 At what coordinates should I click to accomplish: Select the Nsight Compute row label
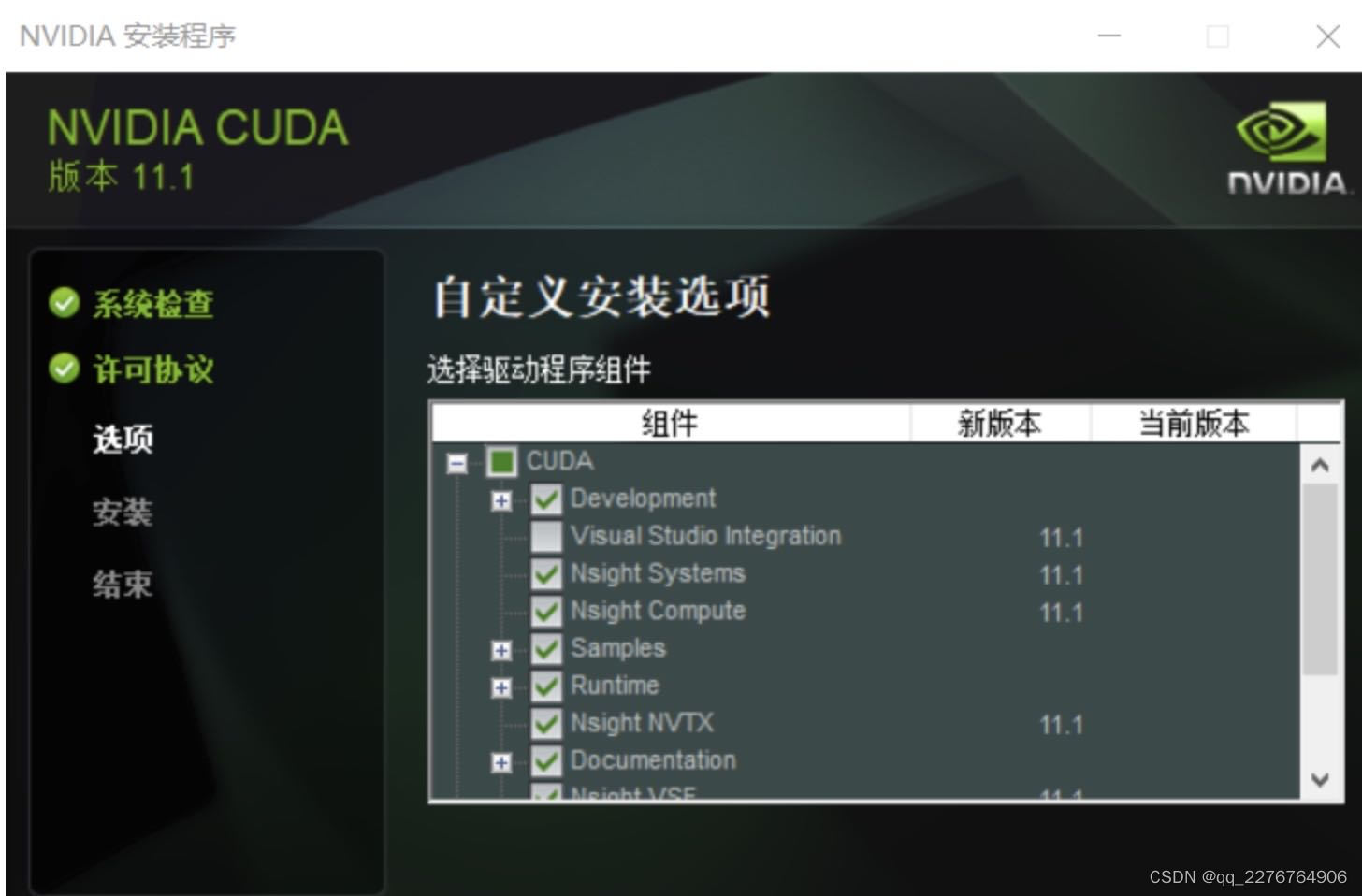[x=659, y=611]
